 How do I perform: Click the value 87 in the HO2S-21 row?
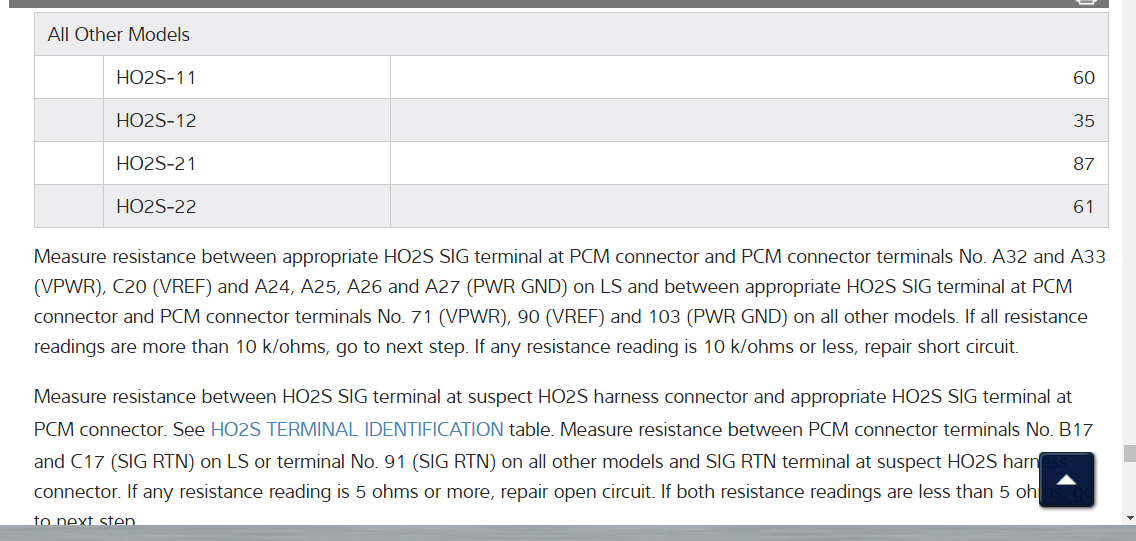point(1084,164)
